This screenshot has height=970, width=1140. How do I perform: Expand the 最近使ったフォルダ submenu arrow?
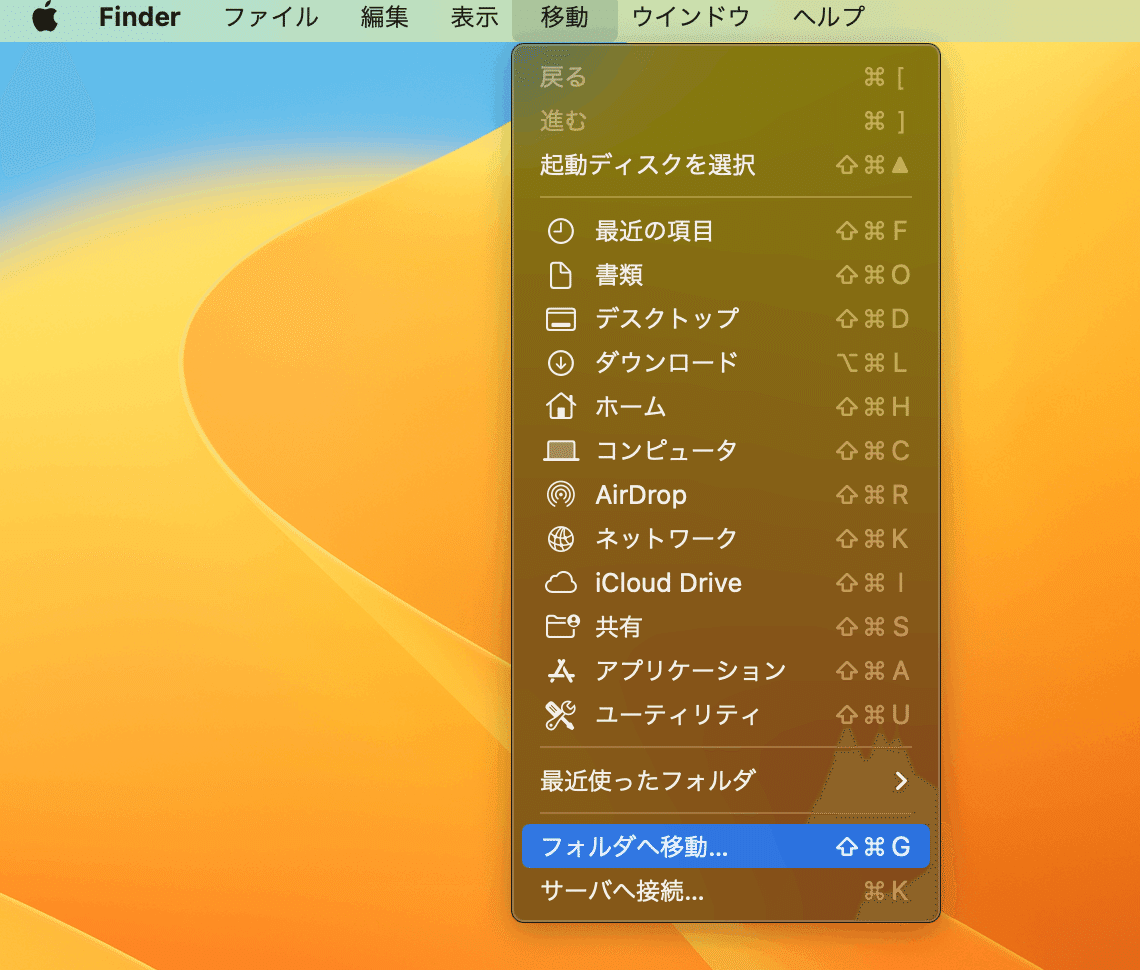tap(901, 781)
